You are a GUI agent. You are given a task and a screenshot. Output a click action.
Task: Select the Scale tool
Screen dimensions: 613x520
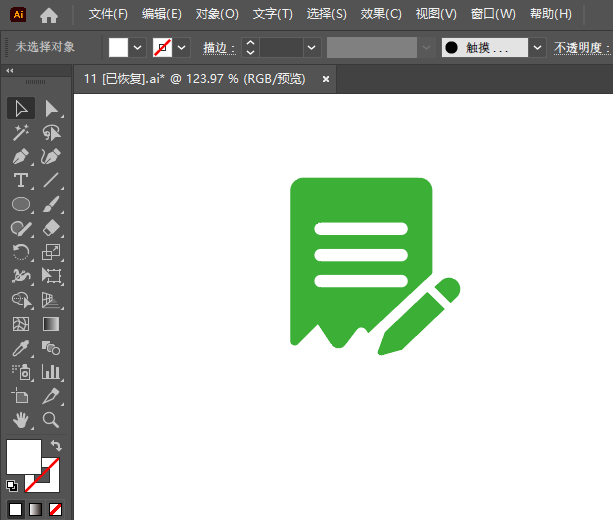click(x=51, y=252)
